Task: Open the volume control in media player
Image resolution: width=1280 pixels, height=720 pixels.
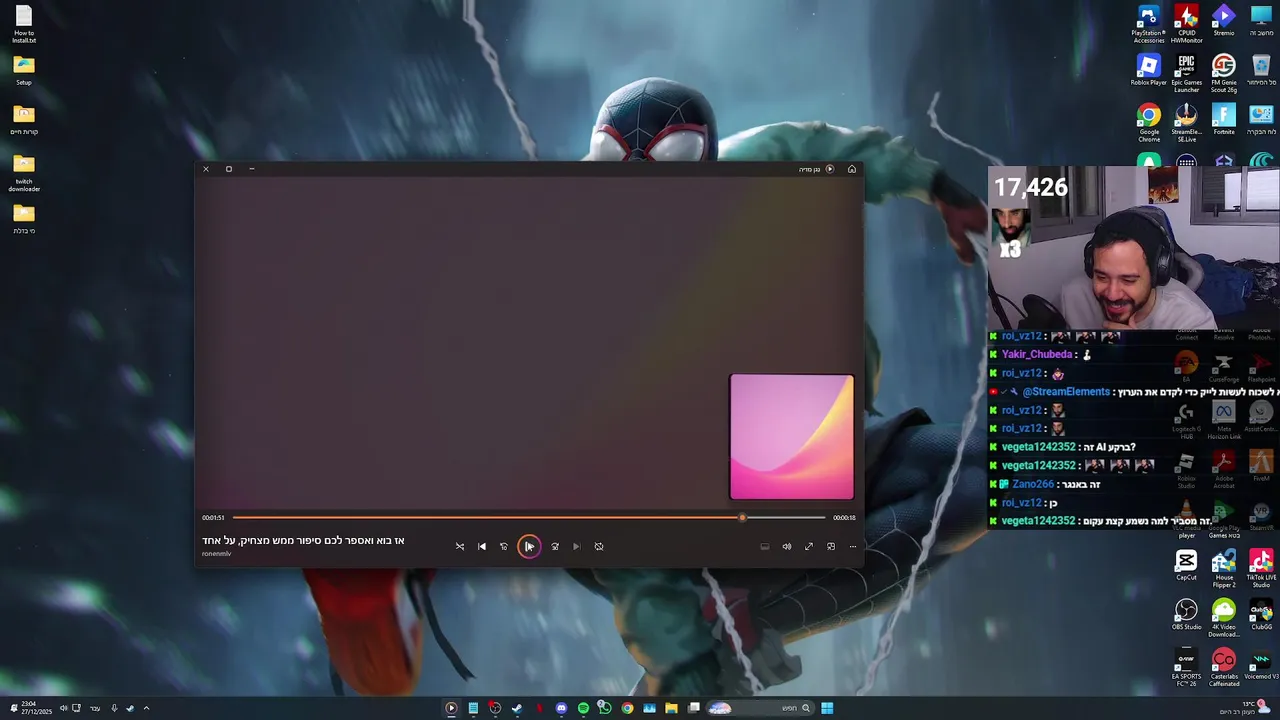Action: point(787,546)
